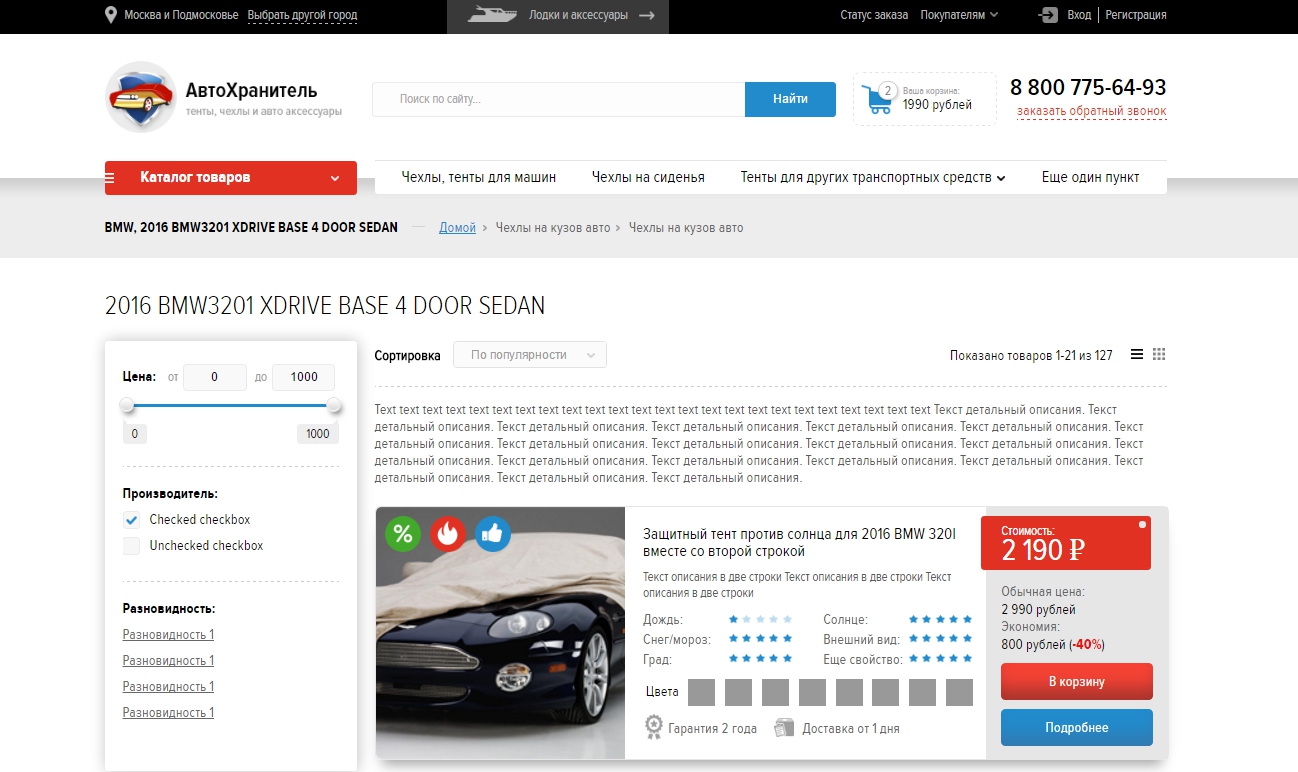Click the delivery box icon by Доставка от 1 дня
The height and width of the screenshot is (772, 1298).
tap(784, 728)
